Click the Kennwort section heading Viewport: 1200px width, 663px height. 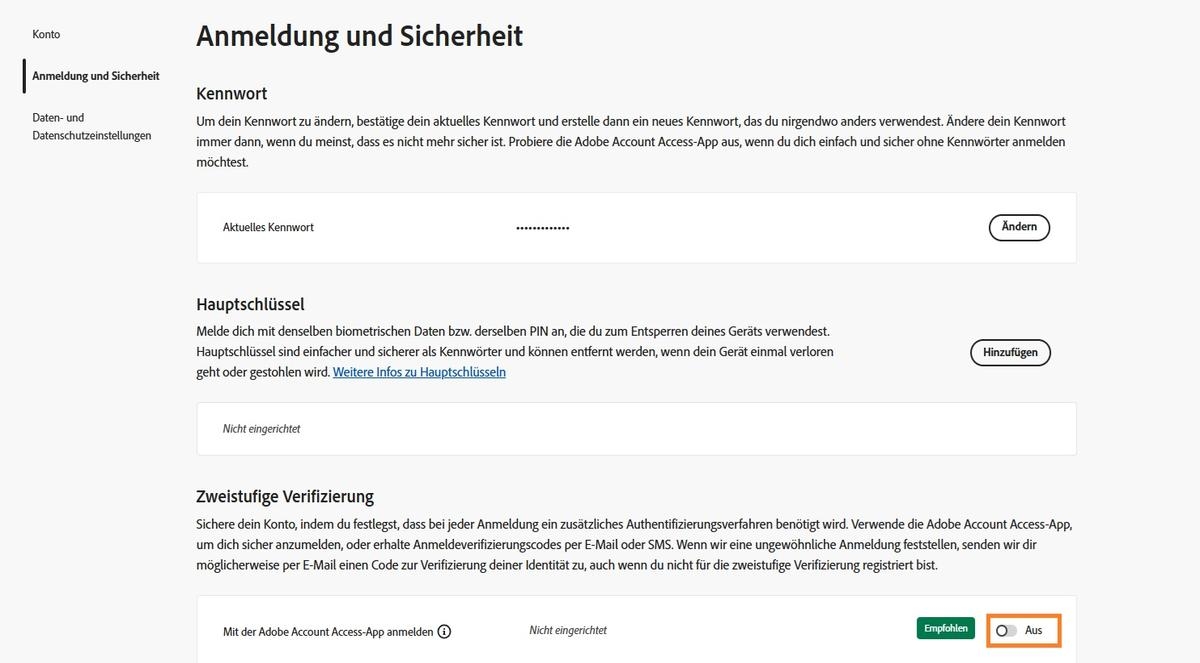point(231,93)
